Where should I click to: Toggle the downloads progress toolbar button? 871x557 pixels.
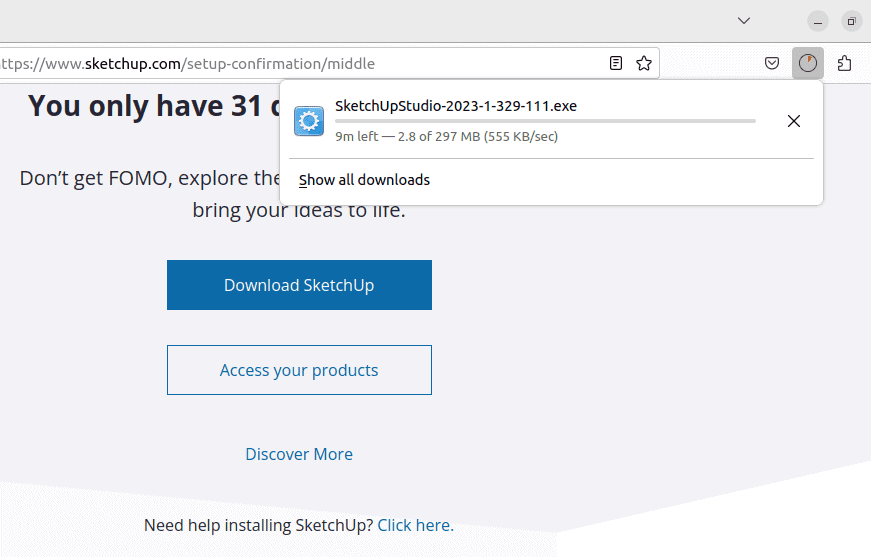click(808, 63)
